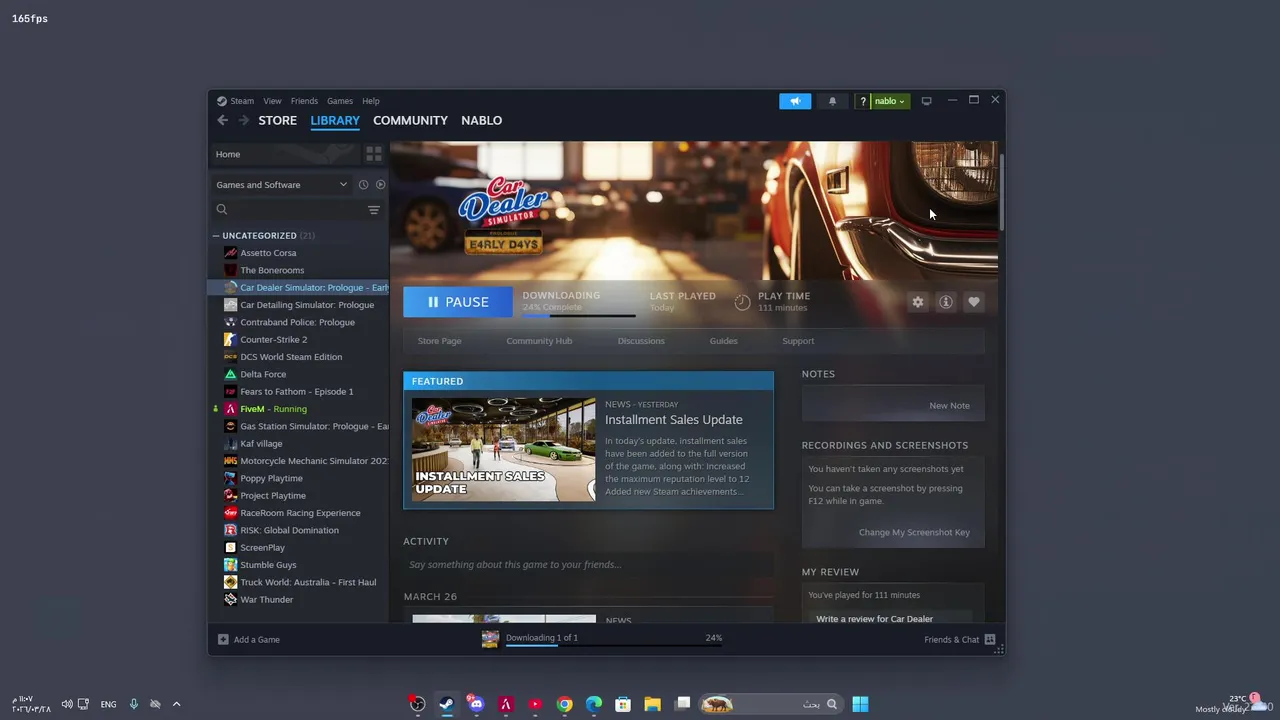Open the Steam menu
Screen dimensions: 1280x720
pos(242,101)
